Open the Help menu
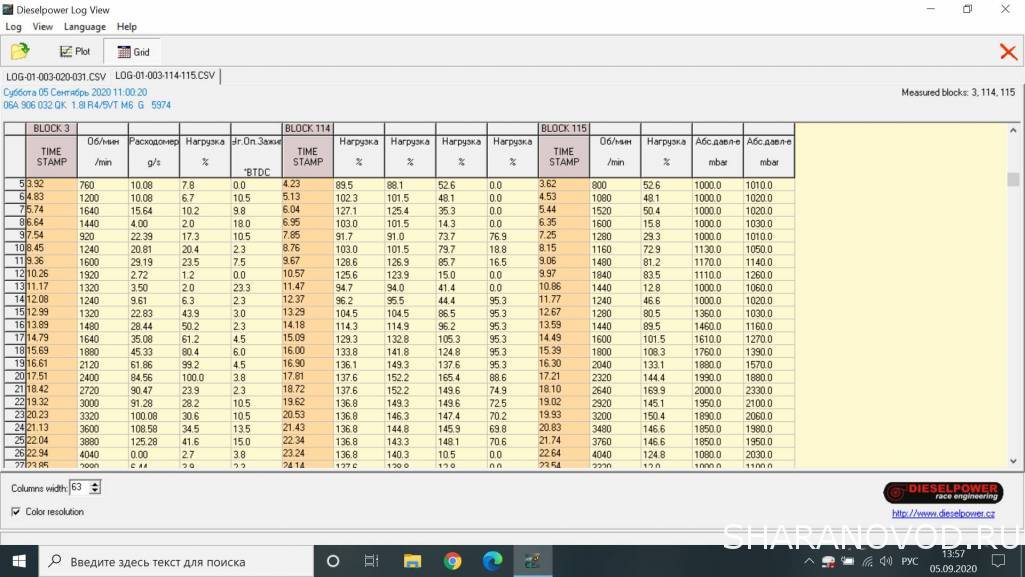The image size is (1025, 577). tap(127, 27)
